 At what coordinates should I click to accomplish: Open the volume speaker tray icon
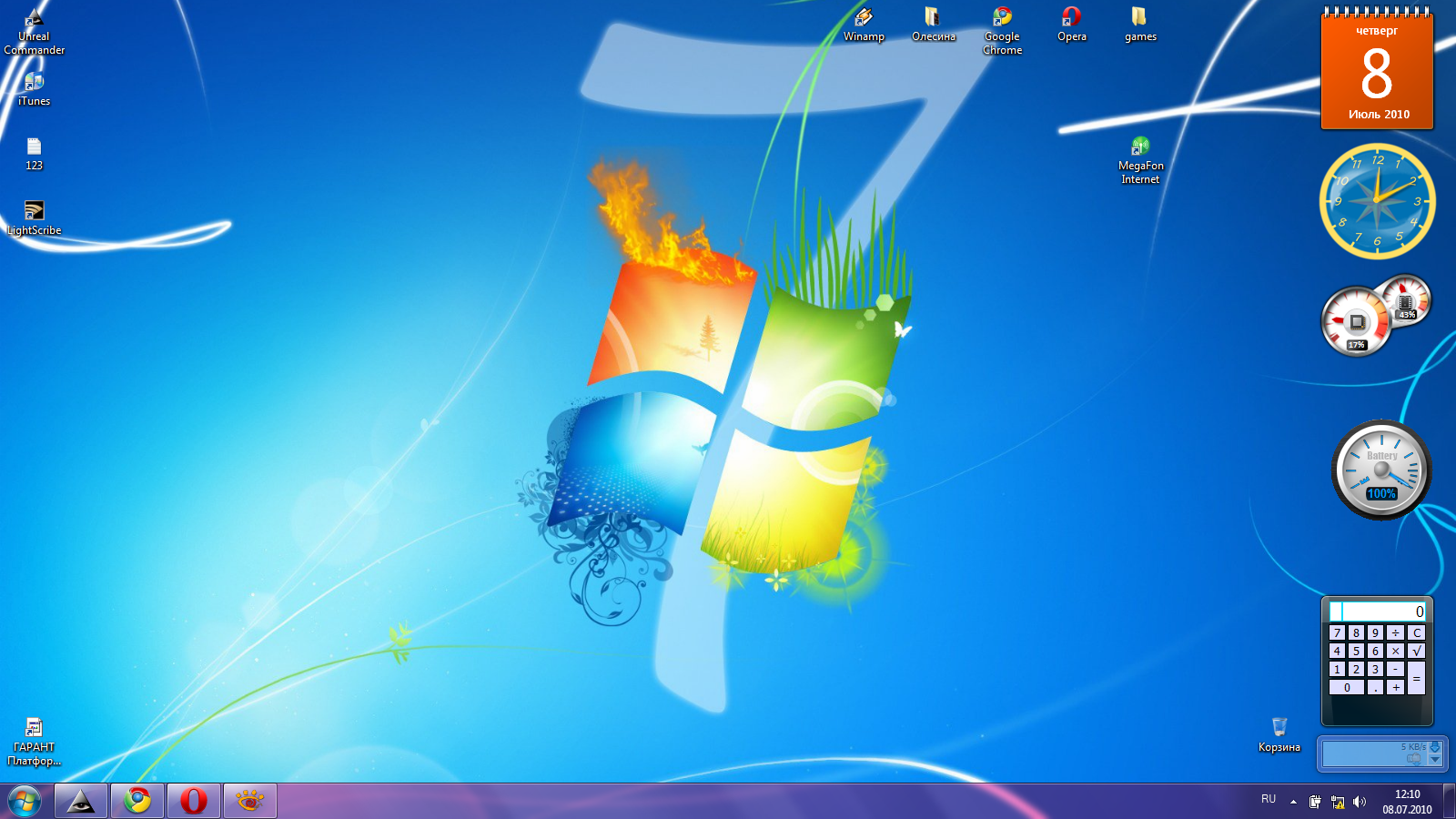pos(1360,802)
